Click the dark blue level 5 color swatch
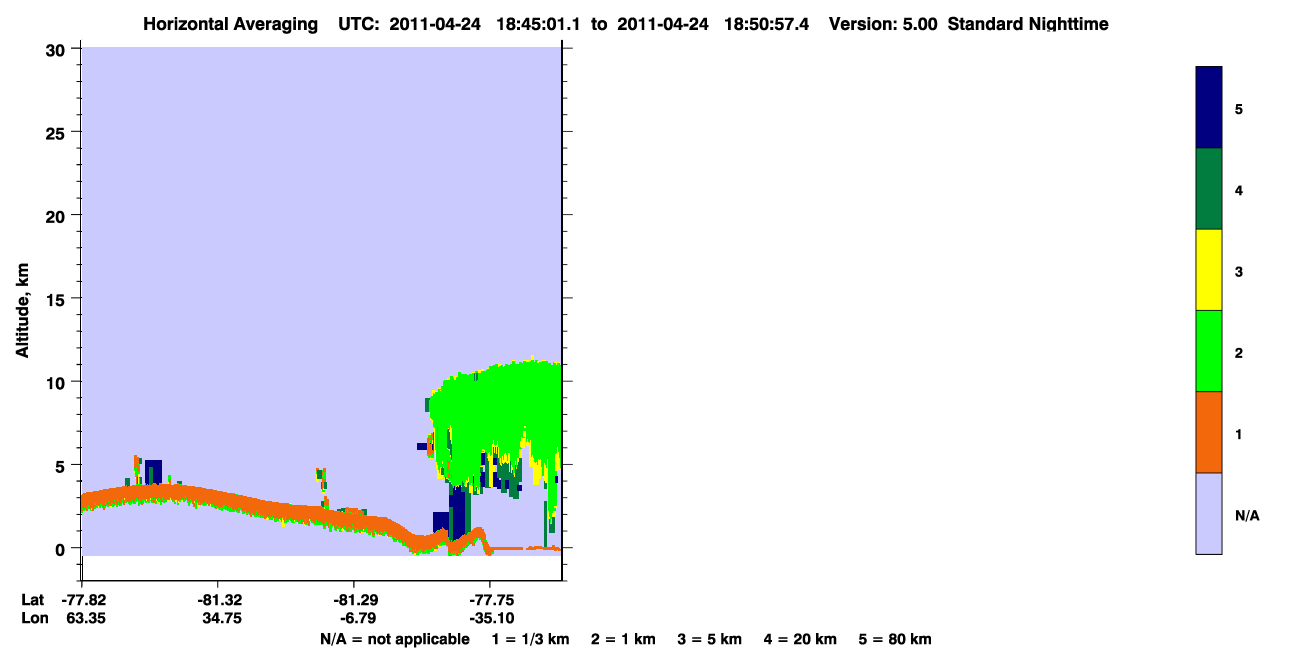 (1209, 108)
